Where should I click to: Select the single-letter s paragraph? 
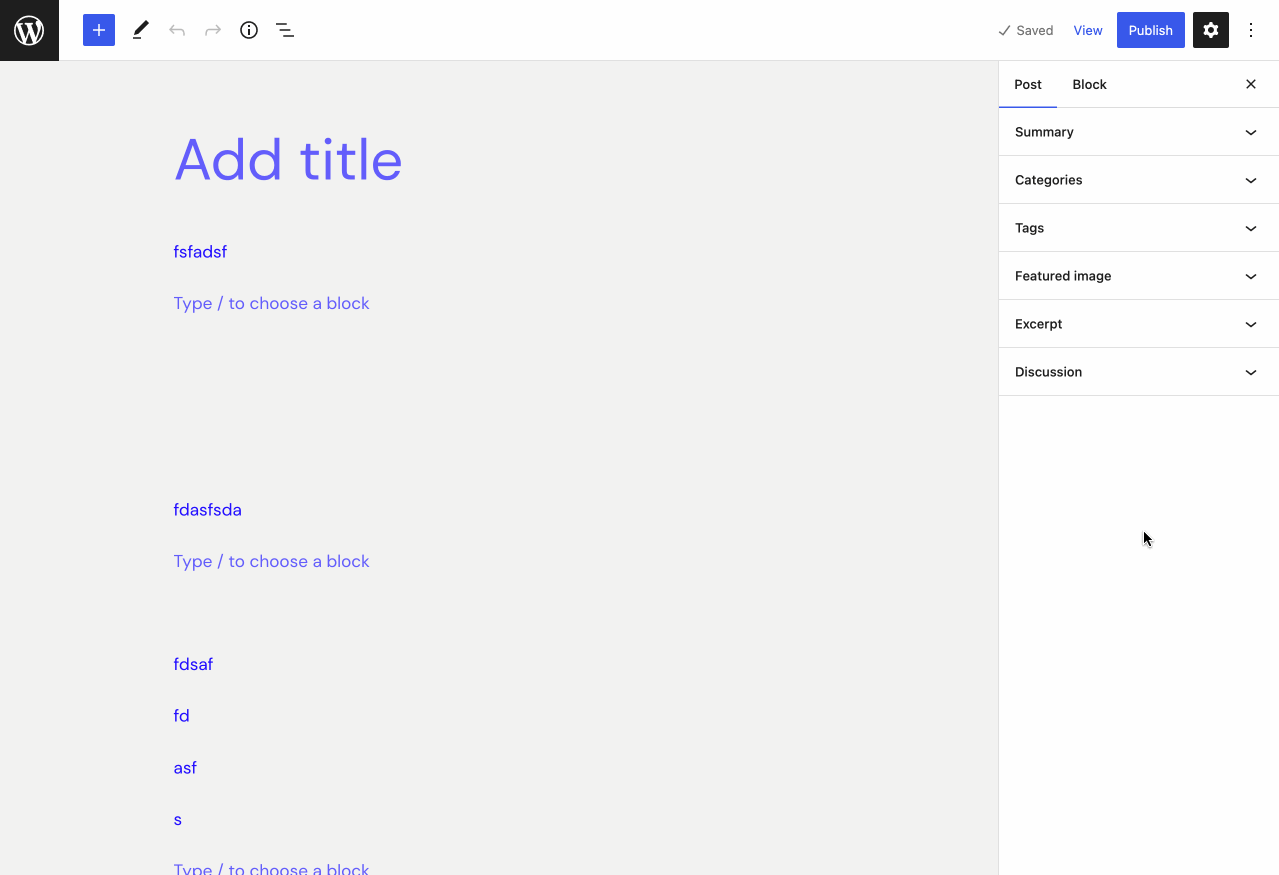(178, 820)
